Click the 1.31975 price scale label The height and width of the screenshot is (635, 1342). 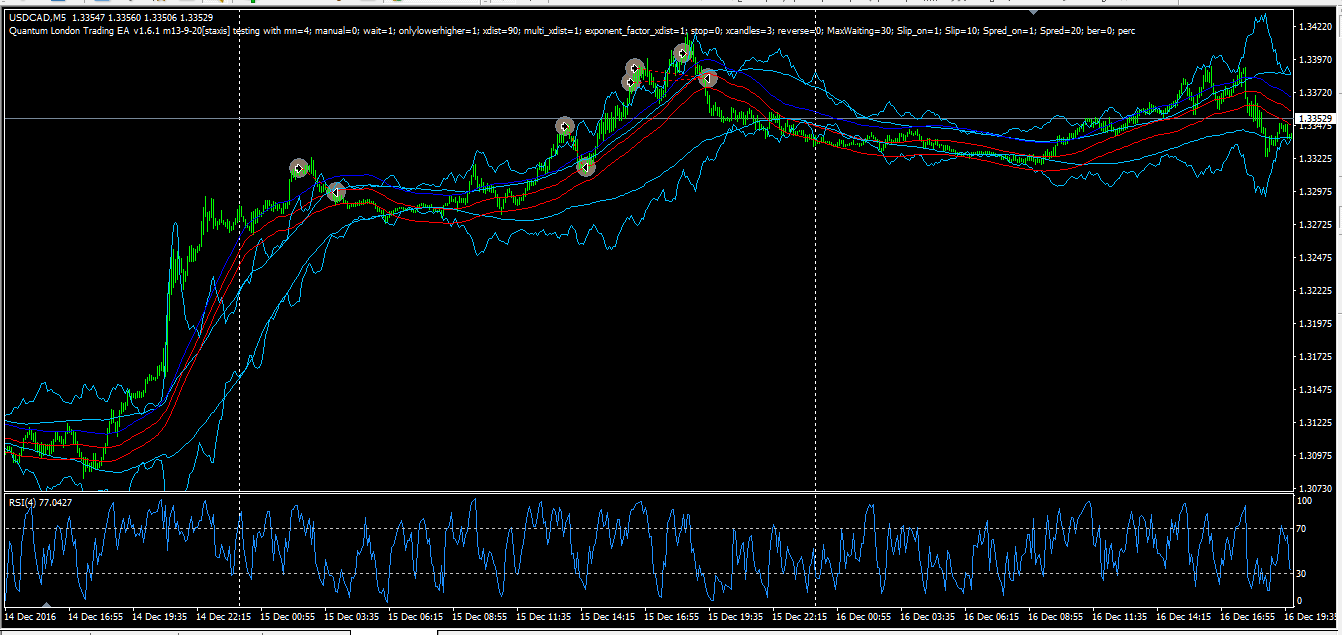tap(1314, 324)
